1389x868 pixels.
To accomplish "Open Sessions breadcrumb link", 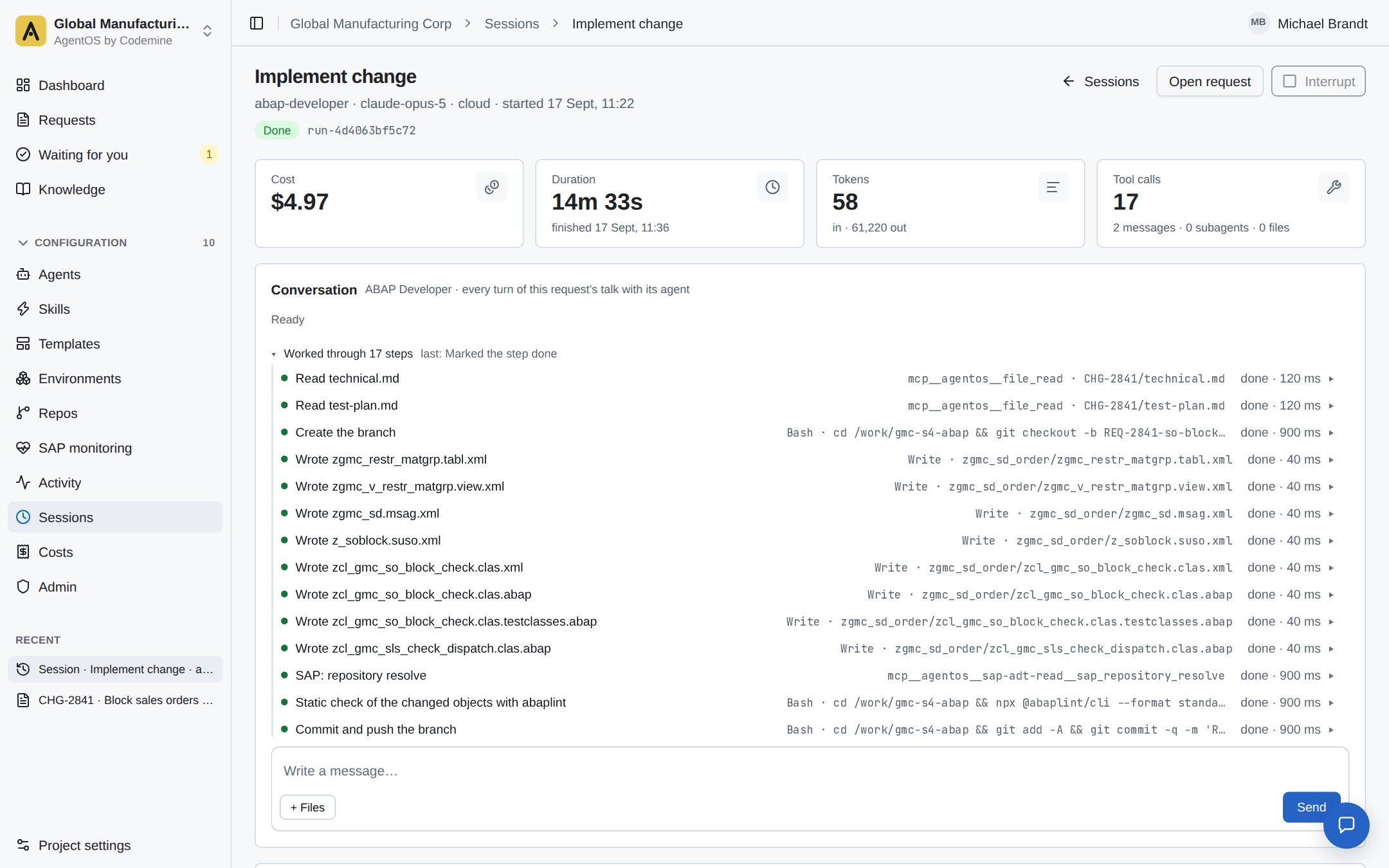I will [511, 24].
